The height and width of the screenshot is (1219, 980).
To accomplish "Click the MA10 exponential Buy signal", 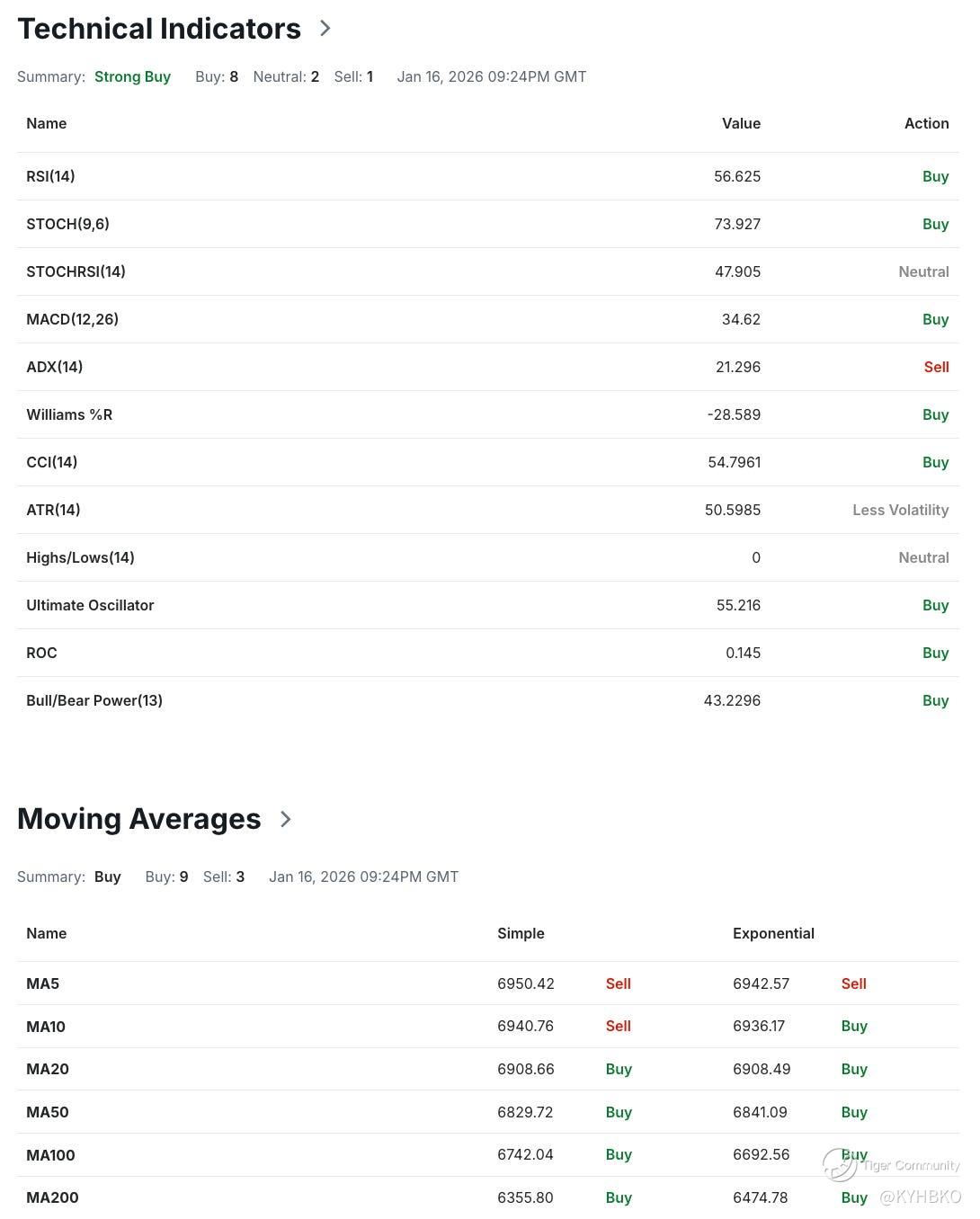I will (854, 1026).
